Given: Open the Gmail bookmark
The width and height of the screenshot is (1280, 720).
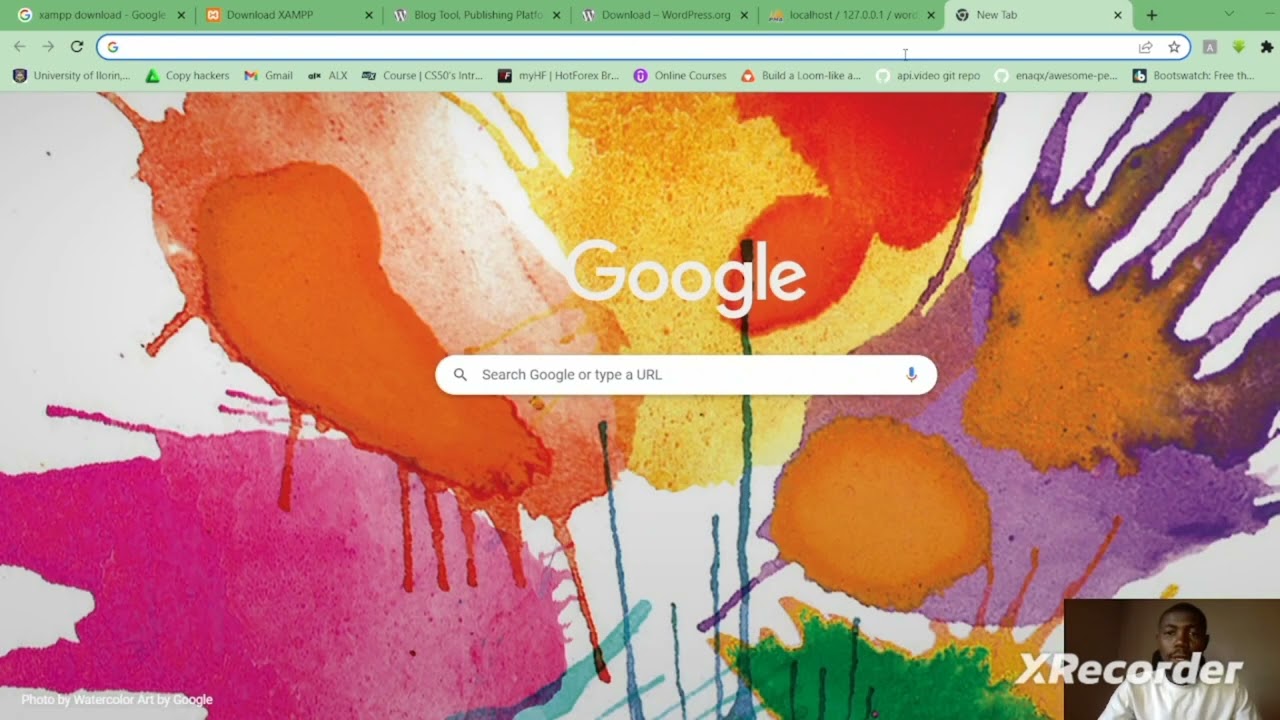Looking at the screenshot, I should [x=268, y=76].
